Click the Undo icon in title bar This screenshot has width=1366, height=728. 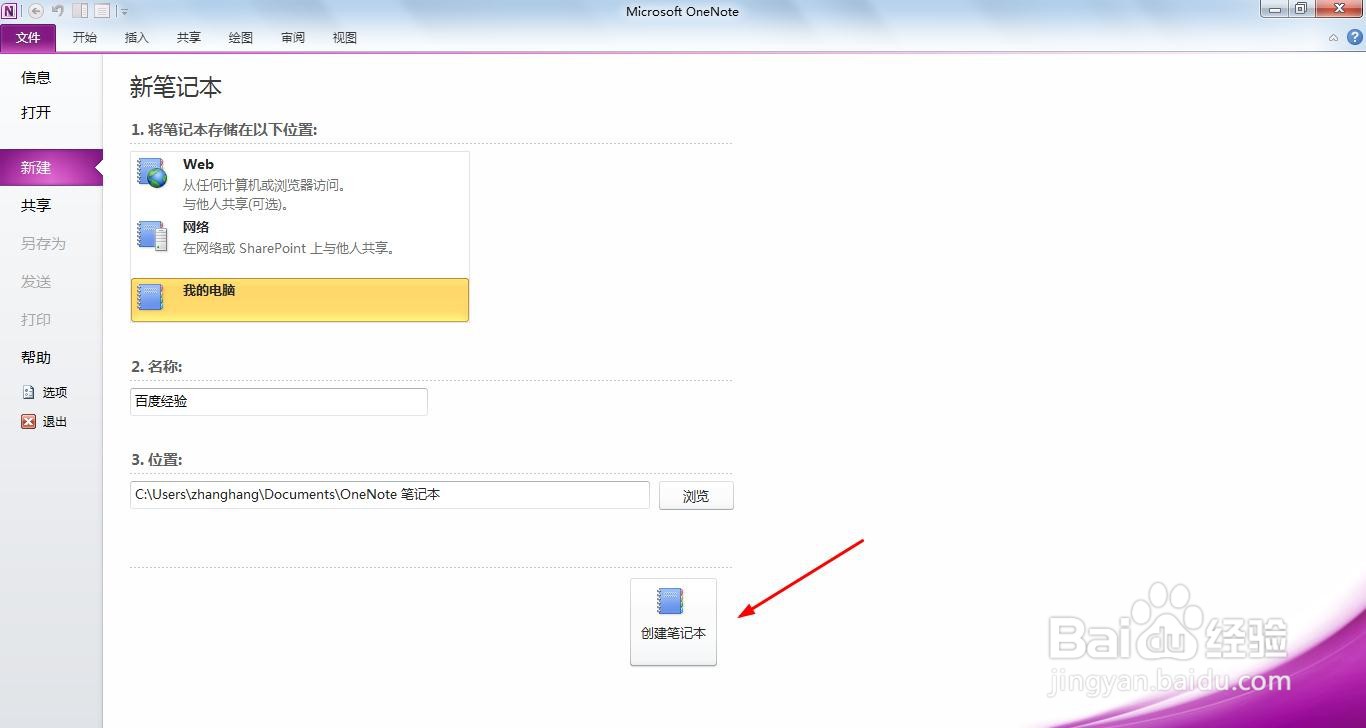tap(58, 11)
